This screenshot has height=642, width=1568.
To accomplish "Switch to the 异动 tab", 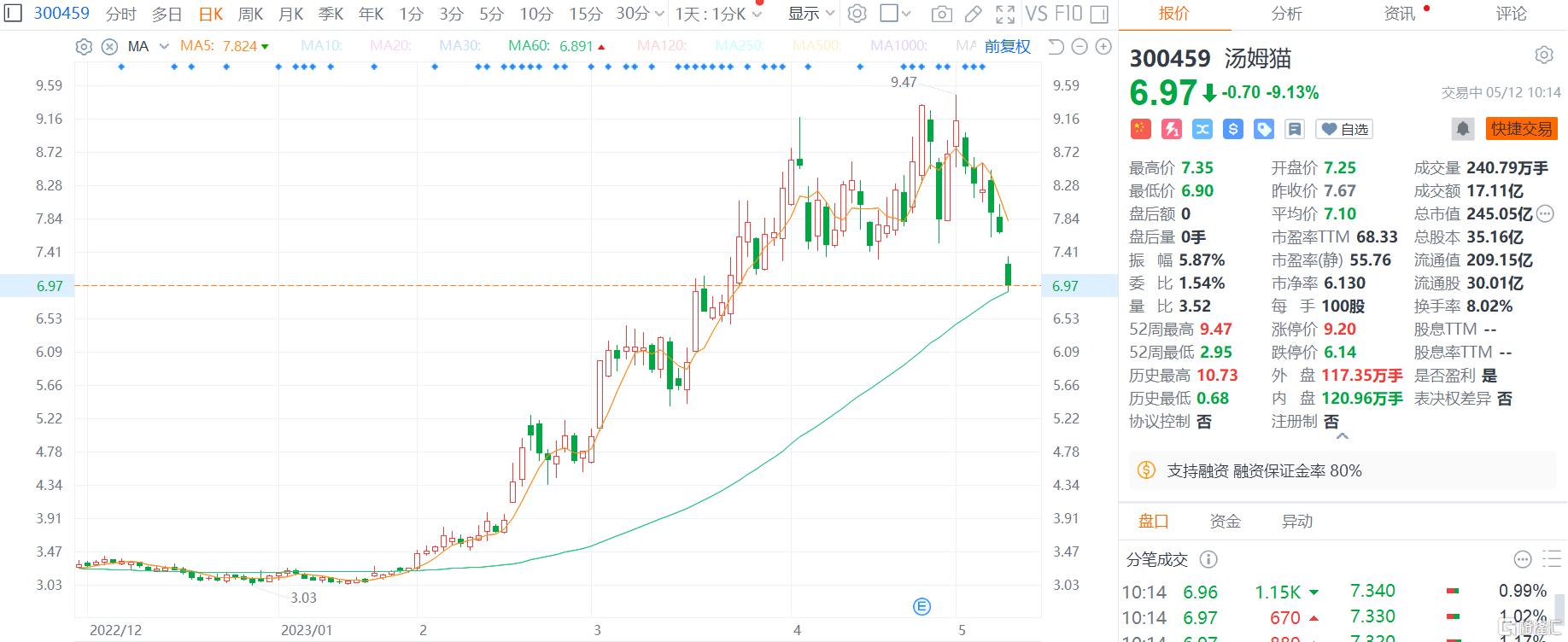I will (x=1297, y=521).
